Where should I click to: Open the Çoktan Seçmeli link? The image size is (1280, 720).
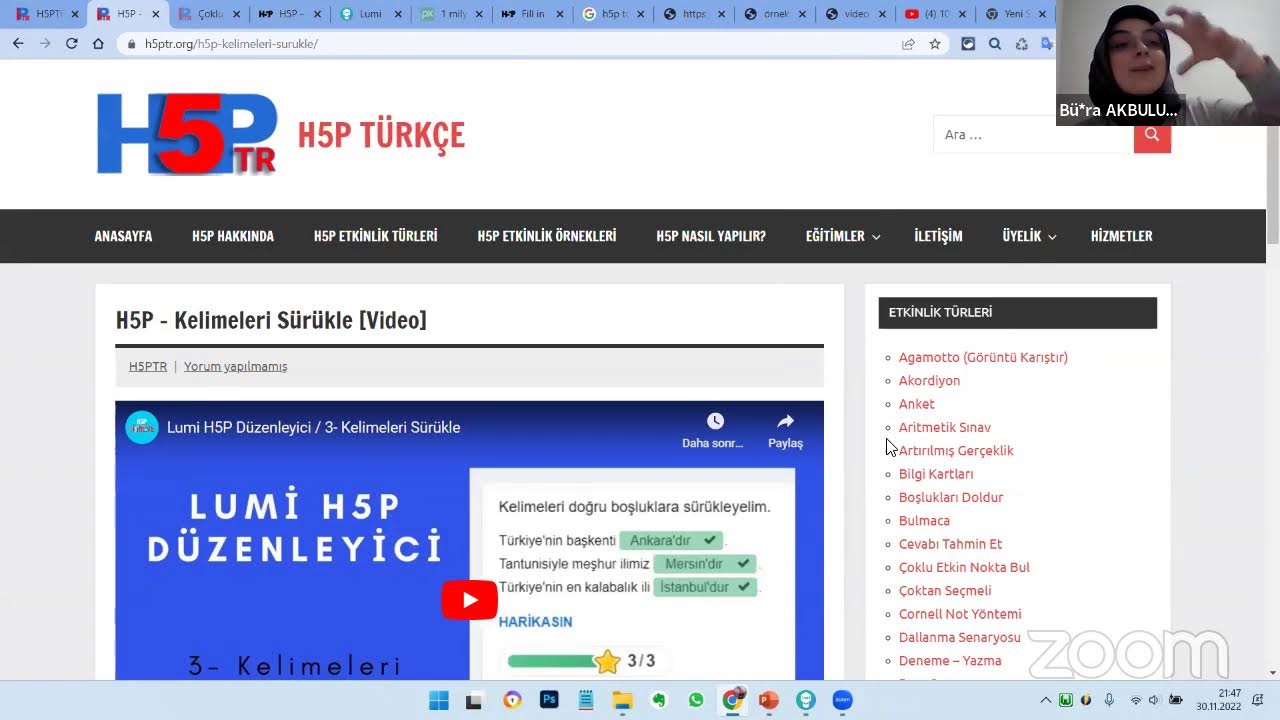click(x=945, y=590)
